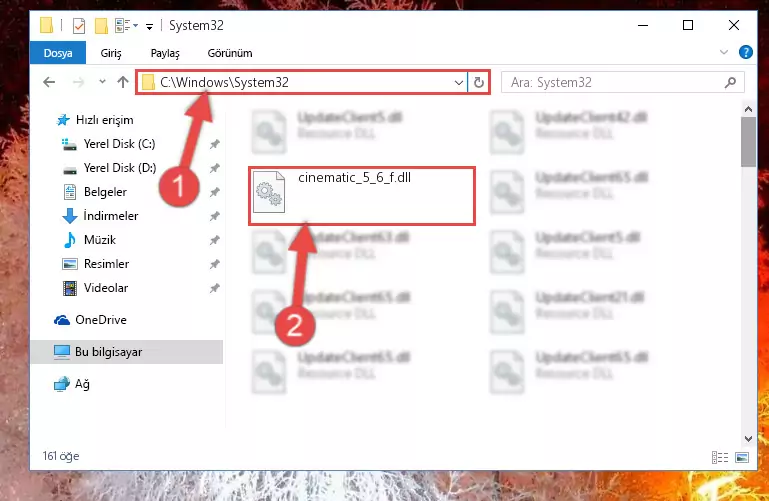Click the pin icon beside Yerel Disk (C:)

pos(214,144)
